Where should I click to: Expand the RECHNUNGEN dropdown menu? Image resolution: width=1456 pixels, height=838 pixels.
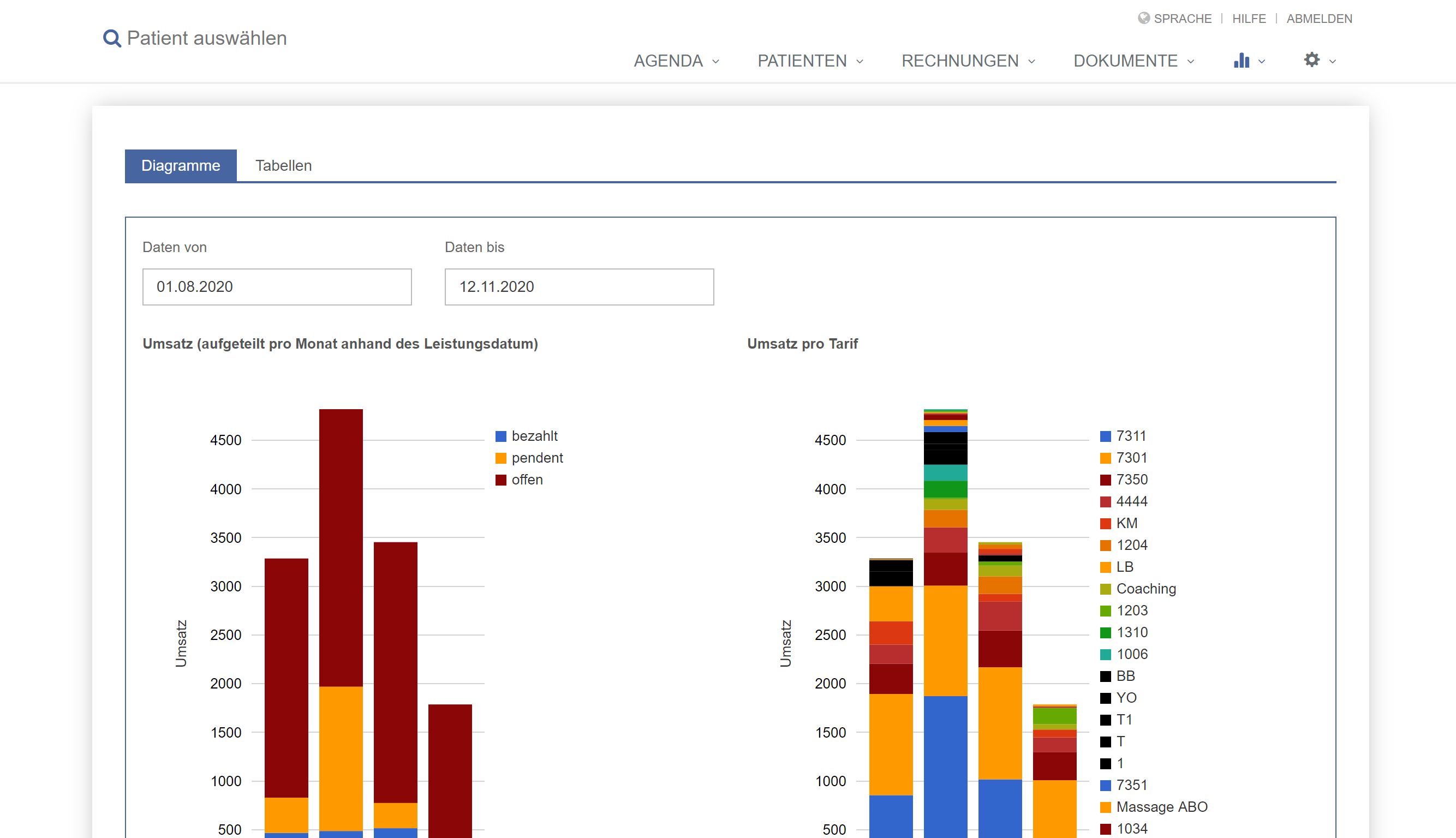(x=968, y=61)
